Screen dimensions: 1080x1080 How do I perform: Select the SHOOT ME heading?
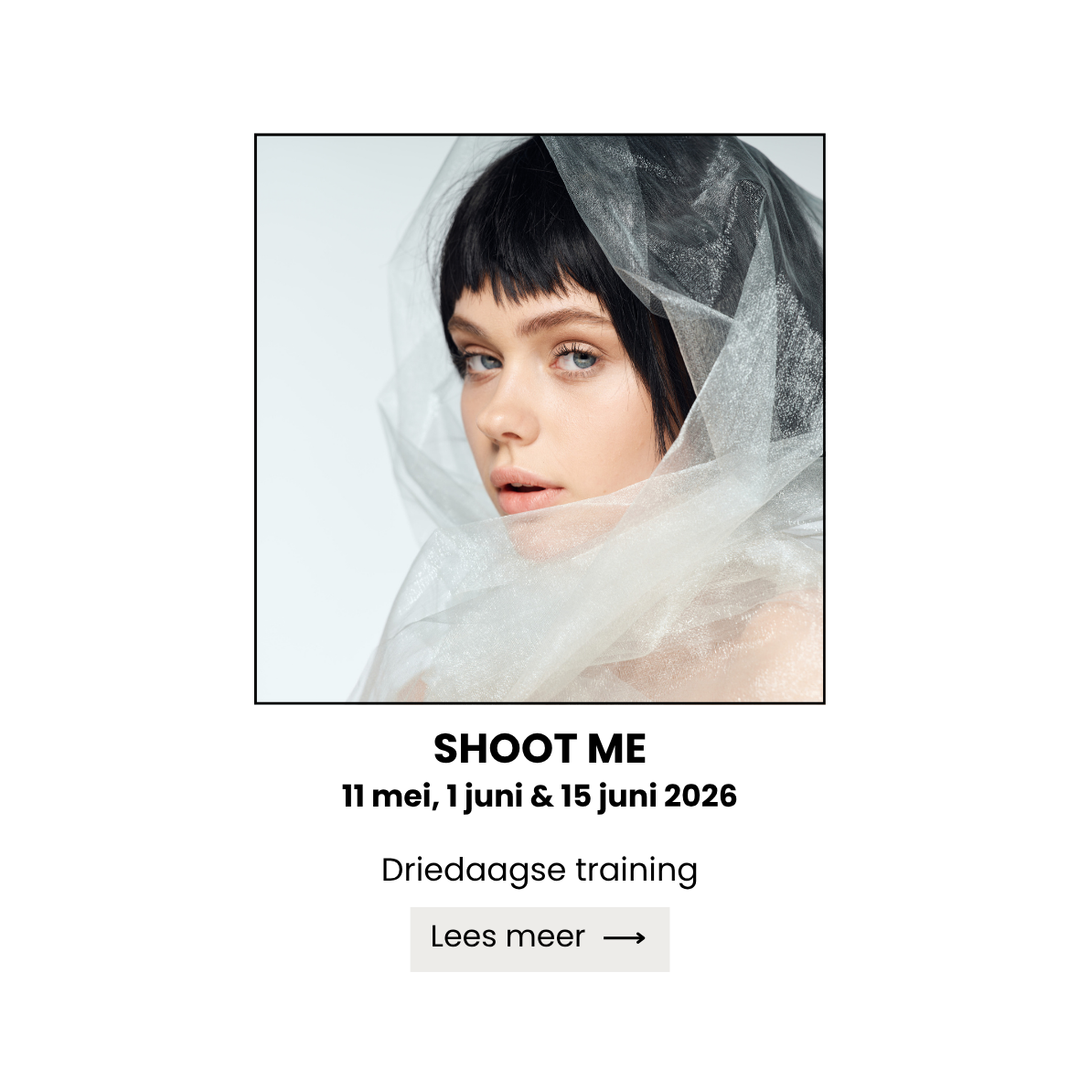click(x=539, y=749)
